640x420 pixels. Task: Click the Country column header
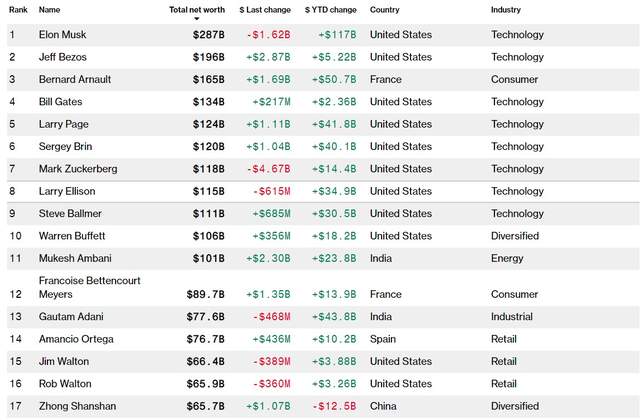(x=384, y=10)
